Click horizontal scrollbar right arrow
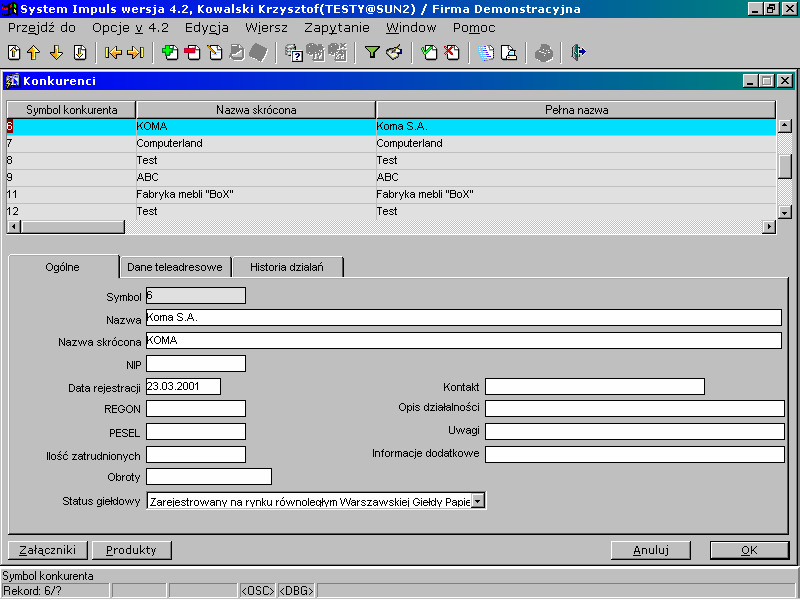 [769, 227]
